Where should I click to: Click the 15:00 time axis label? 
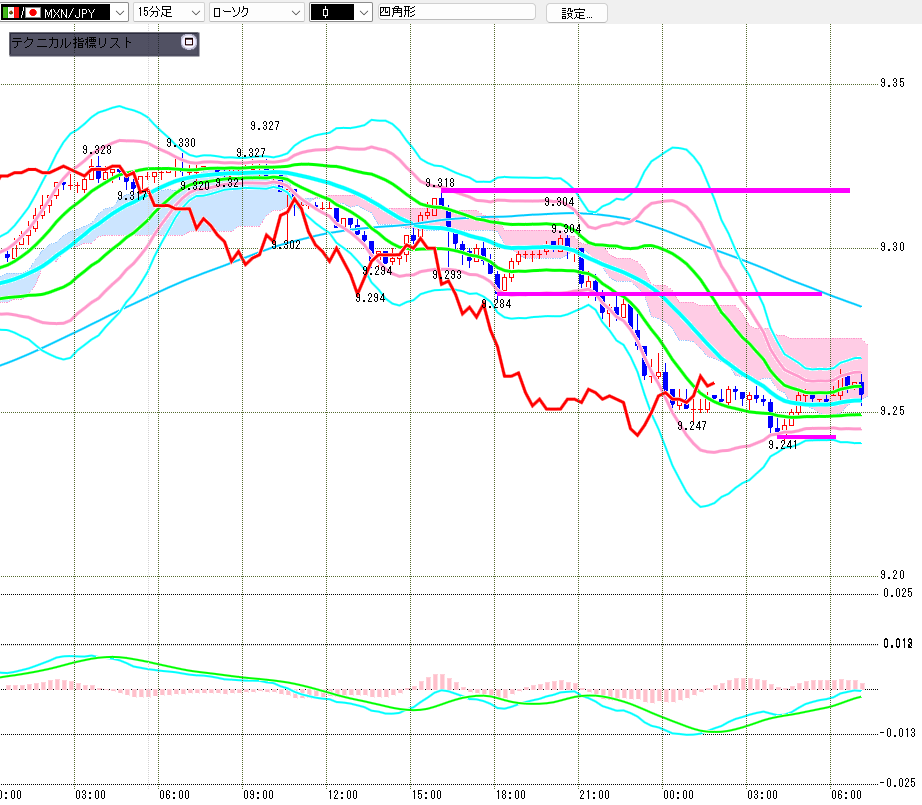click(x=426, y=795)
